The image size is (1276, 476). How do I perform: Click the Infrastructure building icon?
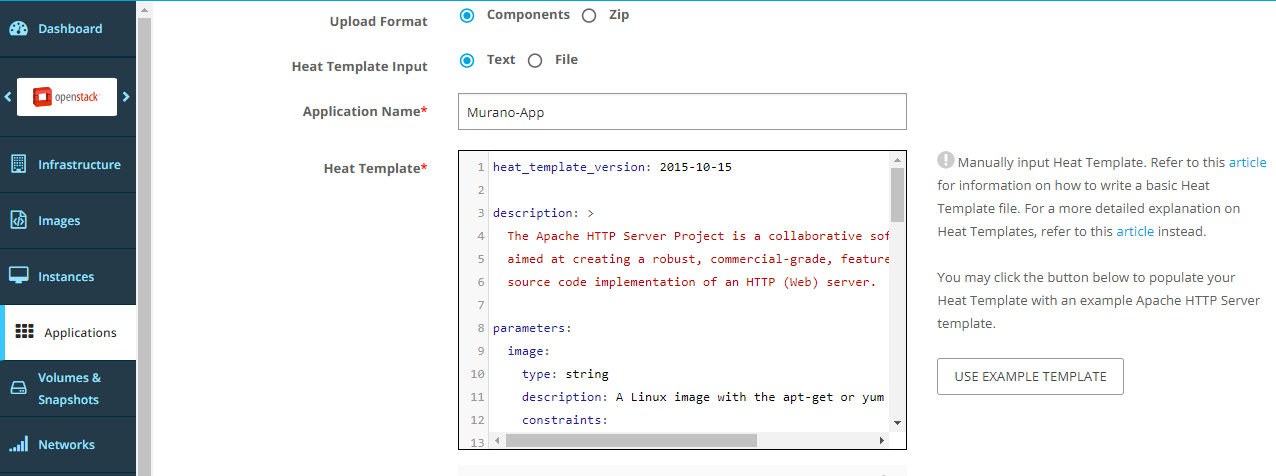(x=19, y=165)
